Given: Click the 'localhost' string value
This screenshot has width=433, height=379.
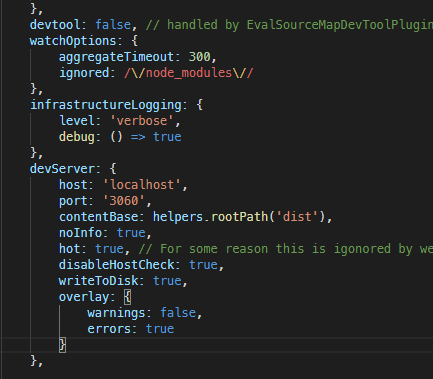Looking at the screenshot, I should click(x=142, y=185).
